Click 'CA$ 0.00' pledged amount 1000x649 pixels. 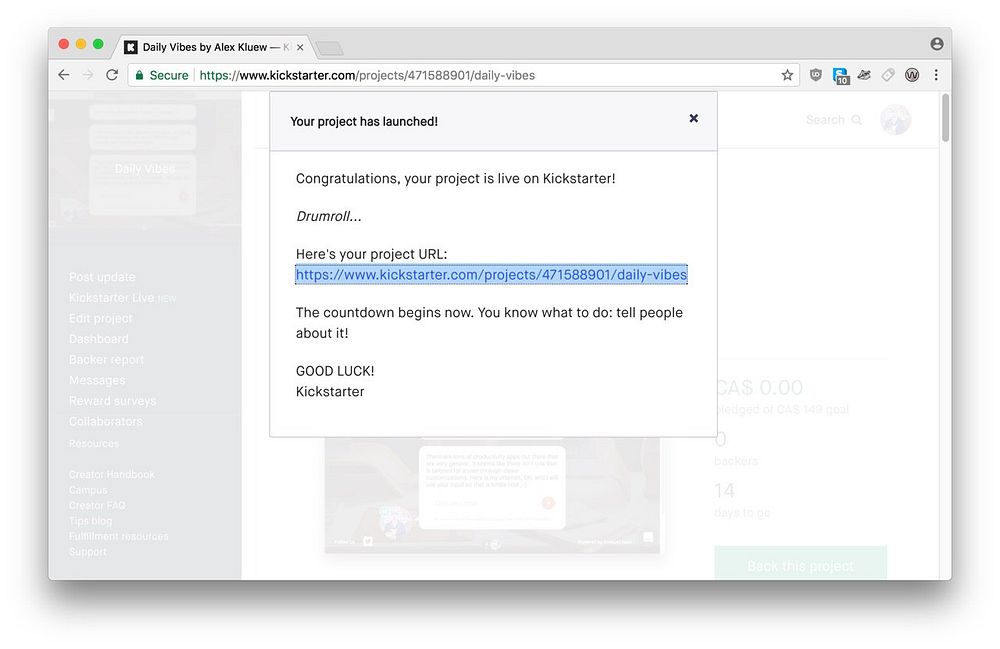(759, 388)
